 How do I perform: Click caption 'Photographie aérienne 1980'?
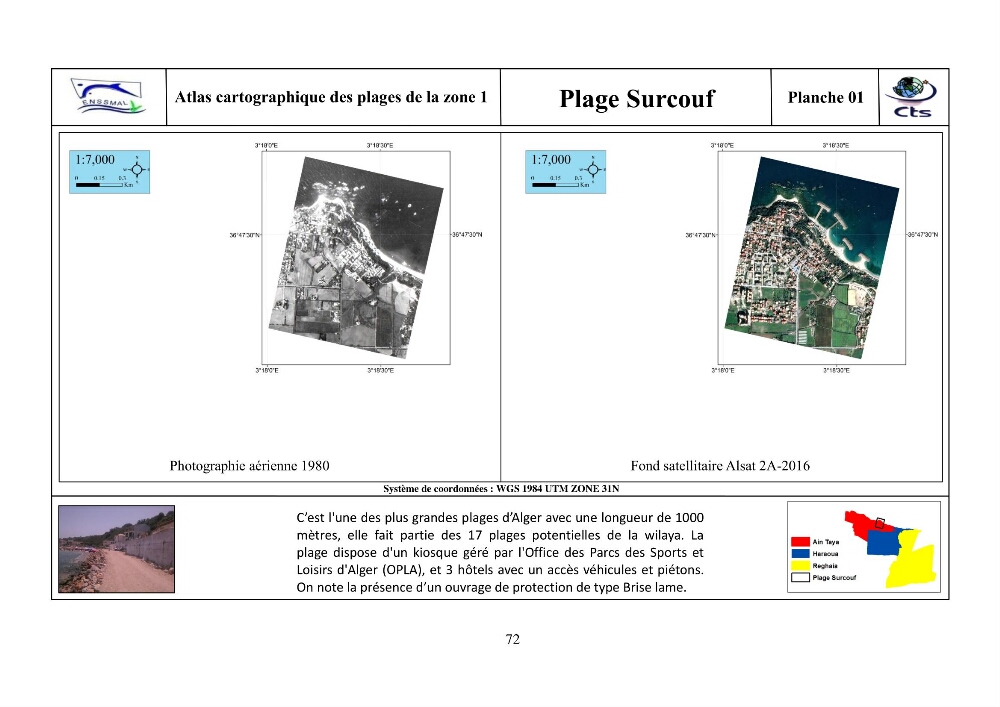[249, 466]
